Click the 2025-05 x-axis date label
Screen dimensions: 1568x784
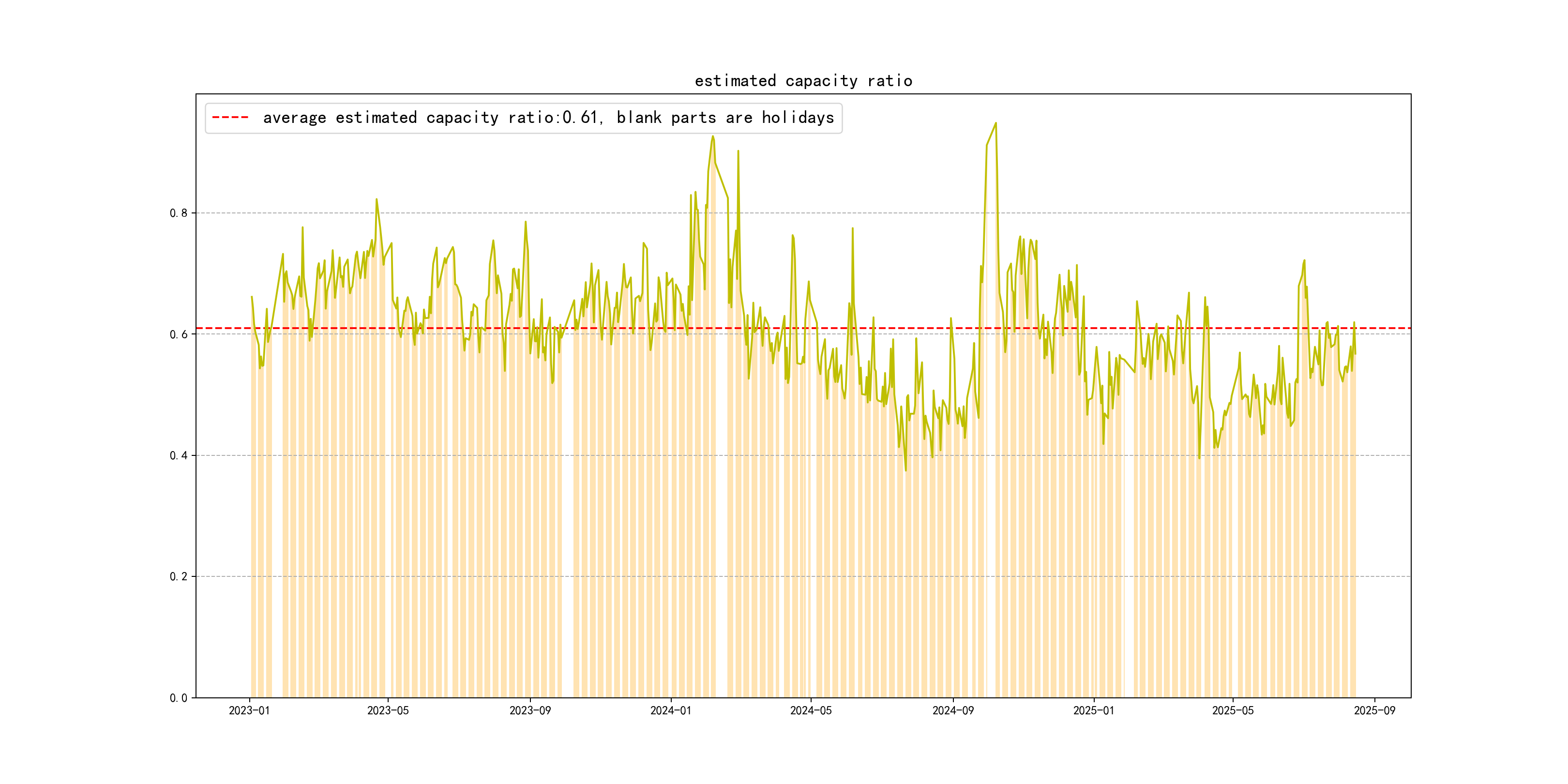[x=1233, y=710]
